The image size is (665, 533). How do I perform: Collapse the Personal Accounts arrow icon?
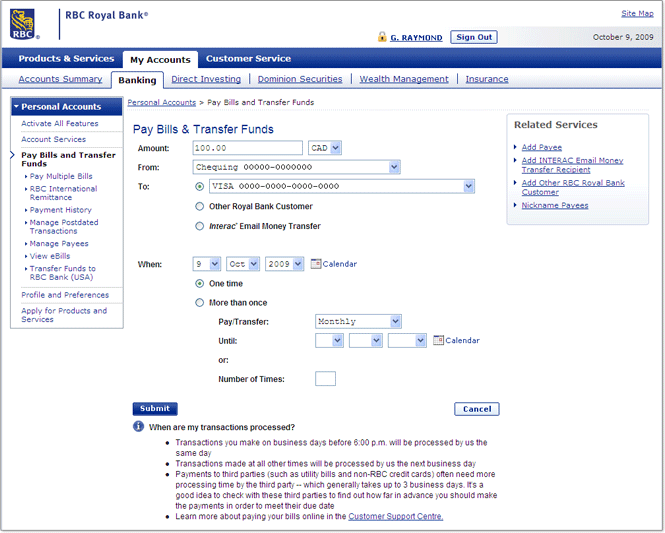(x=17, y=106)
